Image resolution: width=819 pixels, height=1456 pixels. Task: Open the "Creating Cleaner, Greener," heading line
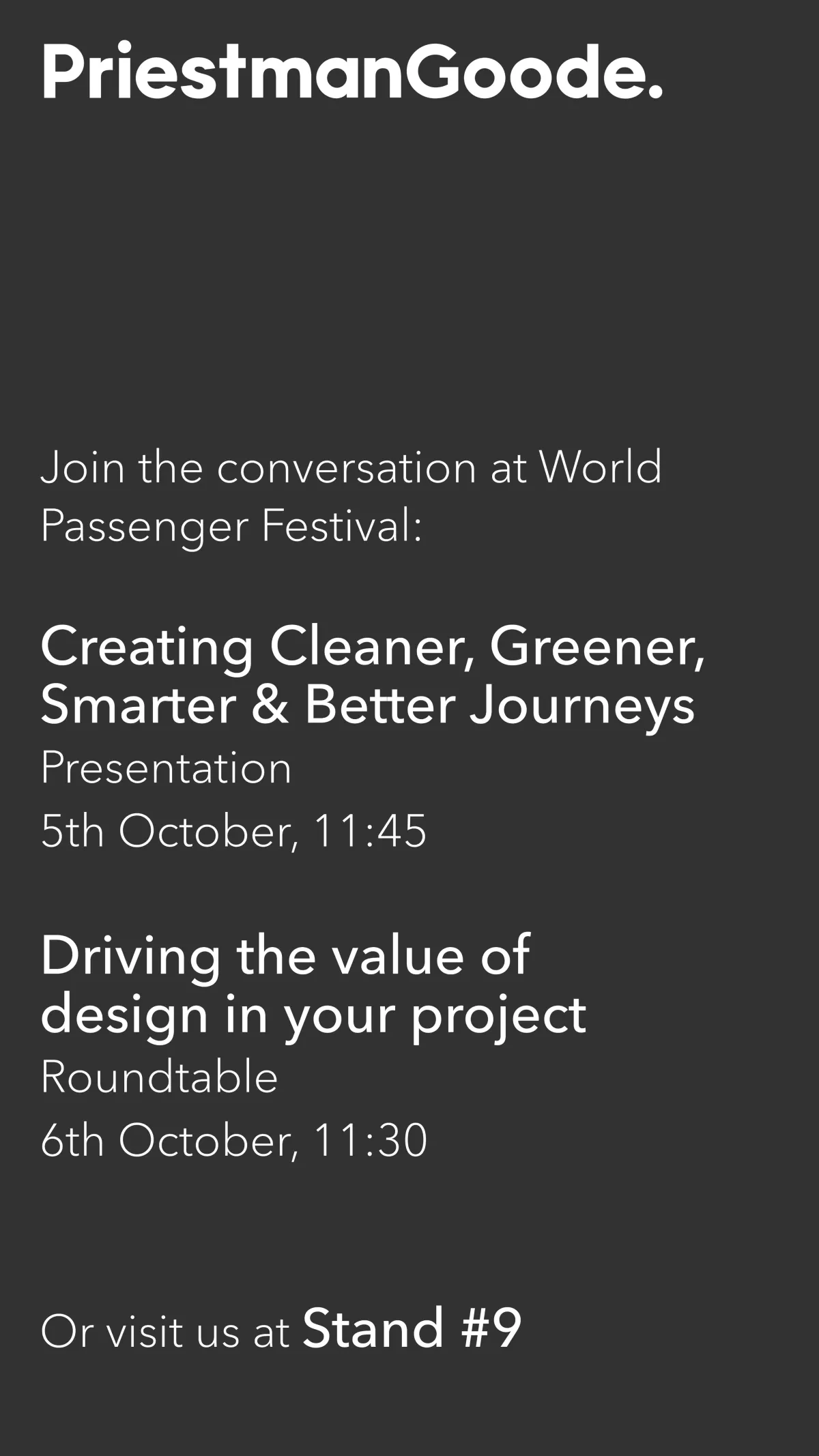pyautogui.click(x=372, y=646)
